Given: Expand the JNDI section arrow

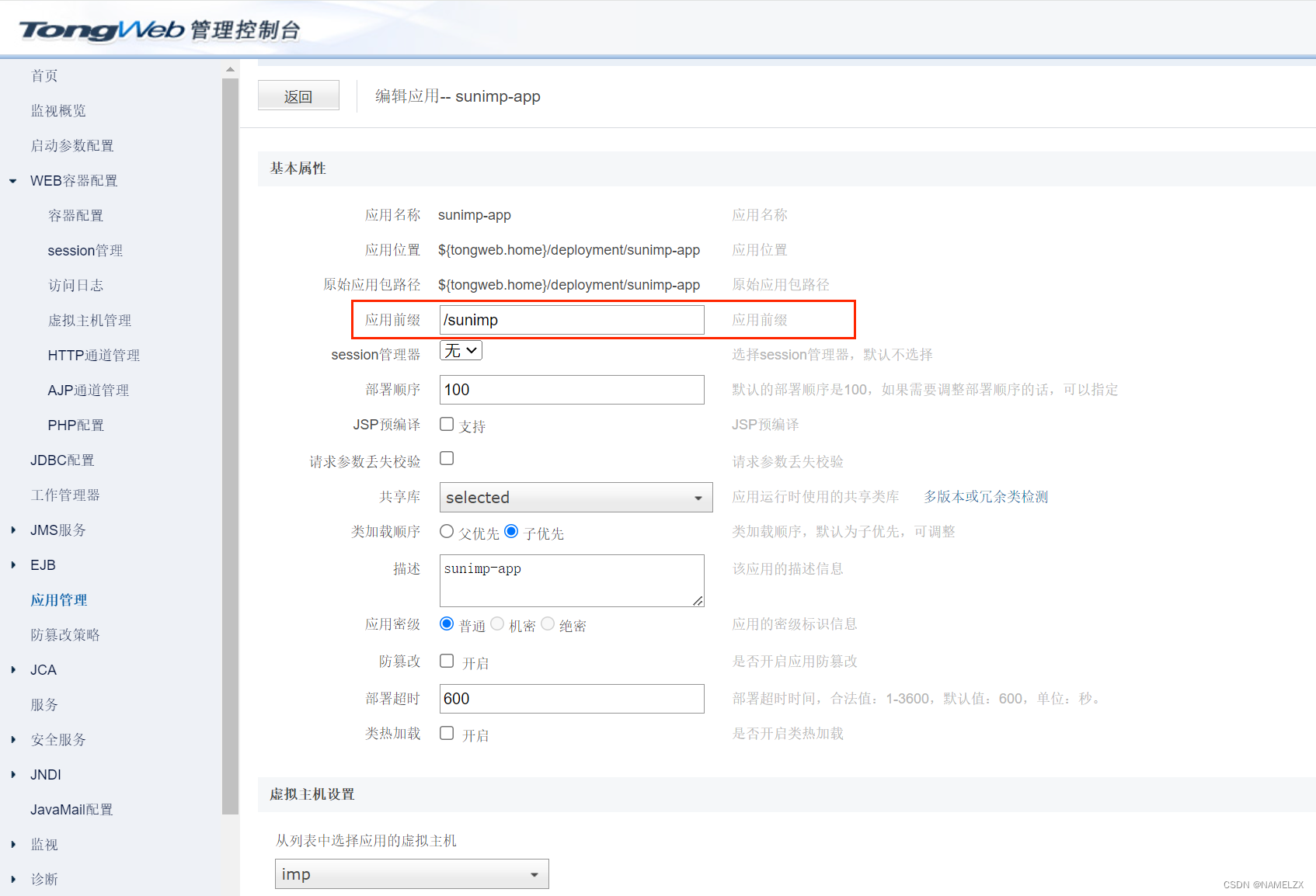Looking at the screenshot, I should click(x=13, y=775).
